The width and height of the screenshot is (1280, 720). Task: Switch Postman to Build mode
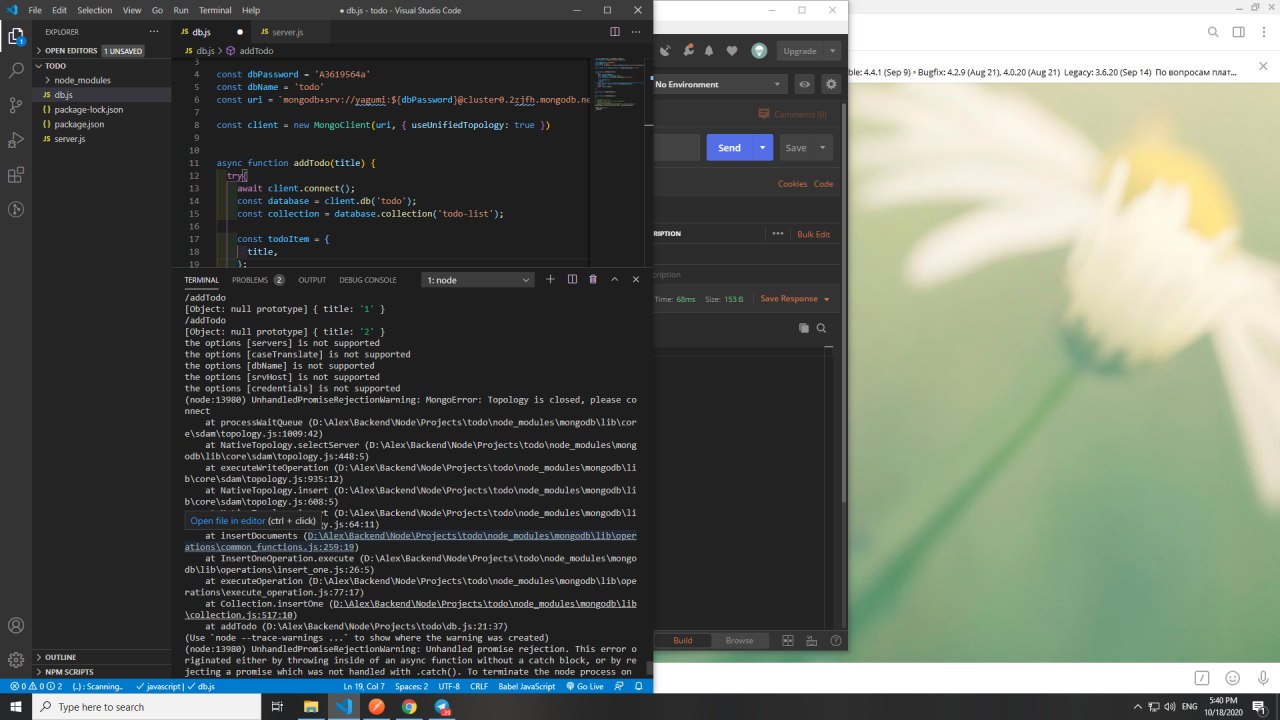(x=682, y=641)
